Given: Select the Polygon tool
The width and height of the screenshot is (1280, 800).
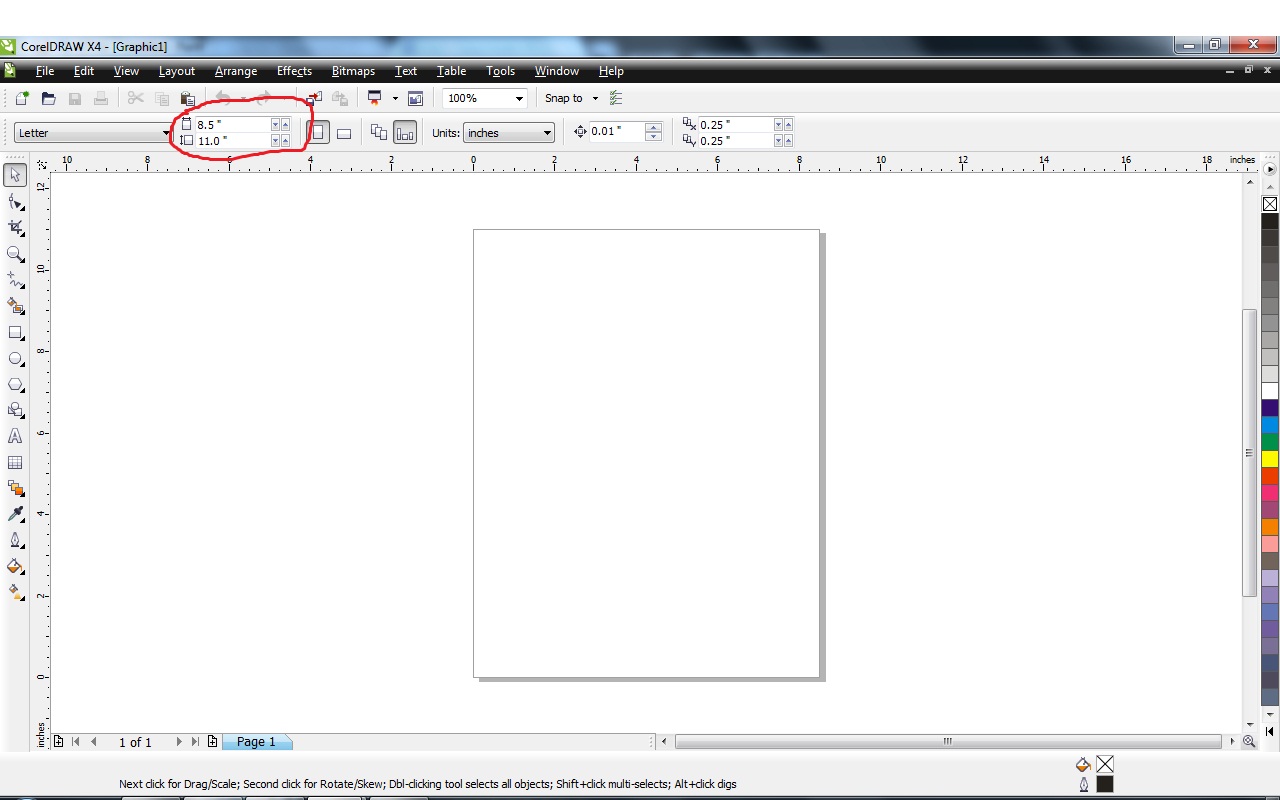Looking at the screenshot, I should 15,384.
